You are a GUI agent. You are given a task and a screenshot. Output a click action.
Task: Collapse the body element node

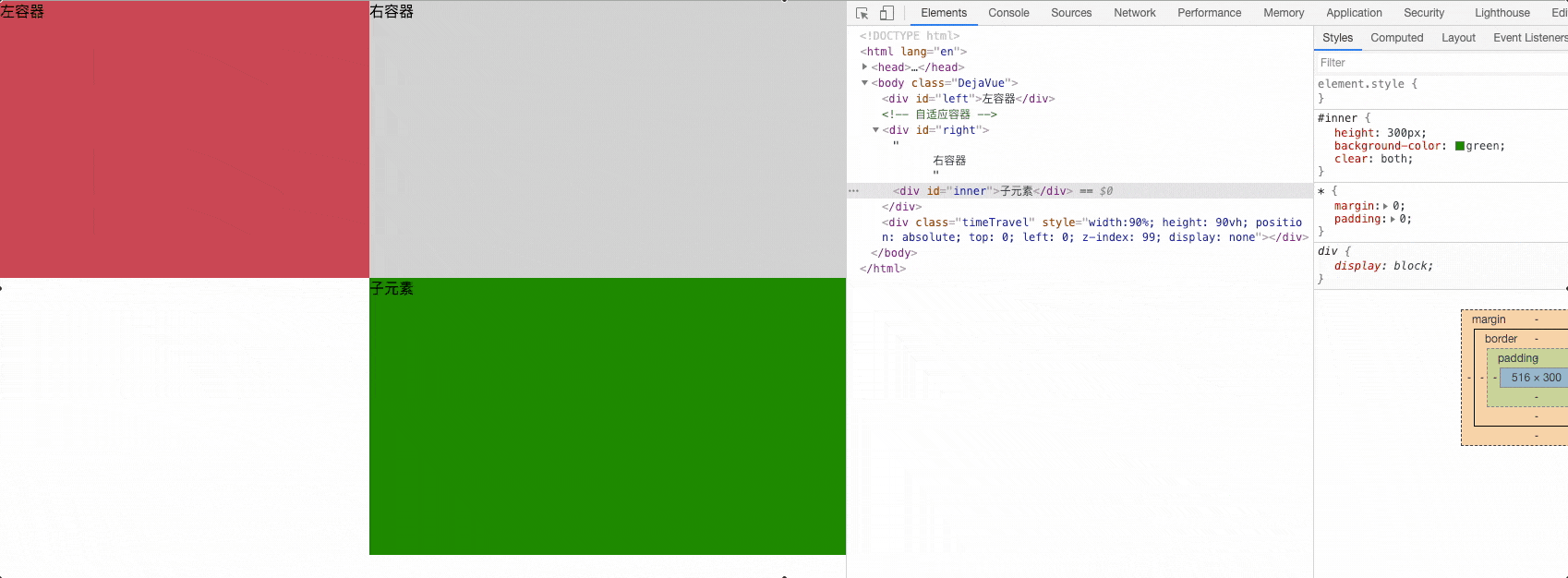click(x=865, y=83)
